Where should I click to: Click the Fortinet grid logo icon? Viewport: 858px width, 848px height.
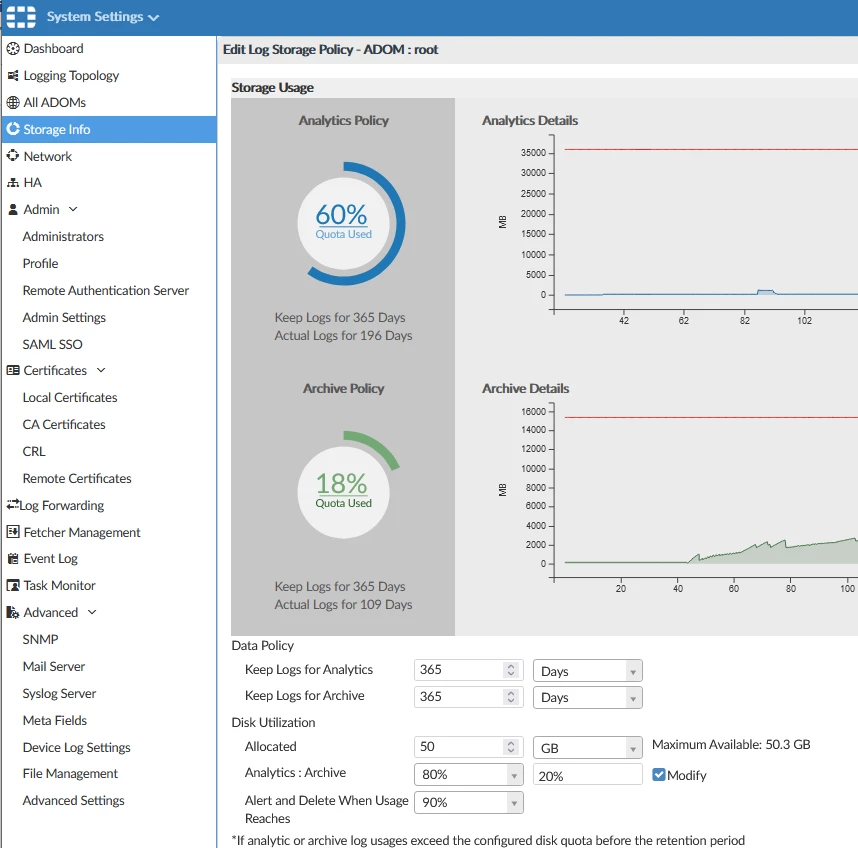tap(21, 16)
